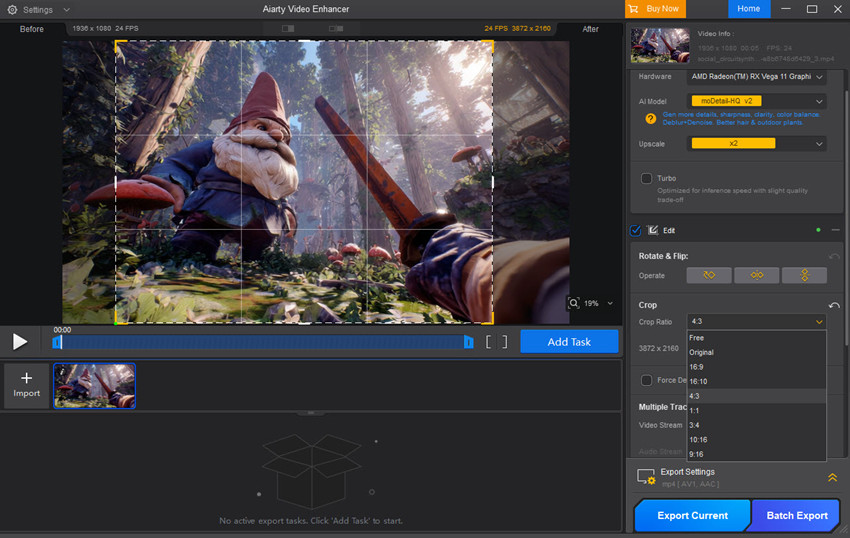
Task: Choose 16:10 crop ratio option
Action: tap(757, 382)
